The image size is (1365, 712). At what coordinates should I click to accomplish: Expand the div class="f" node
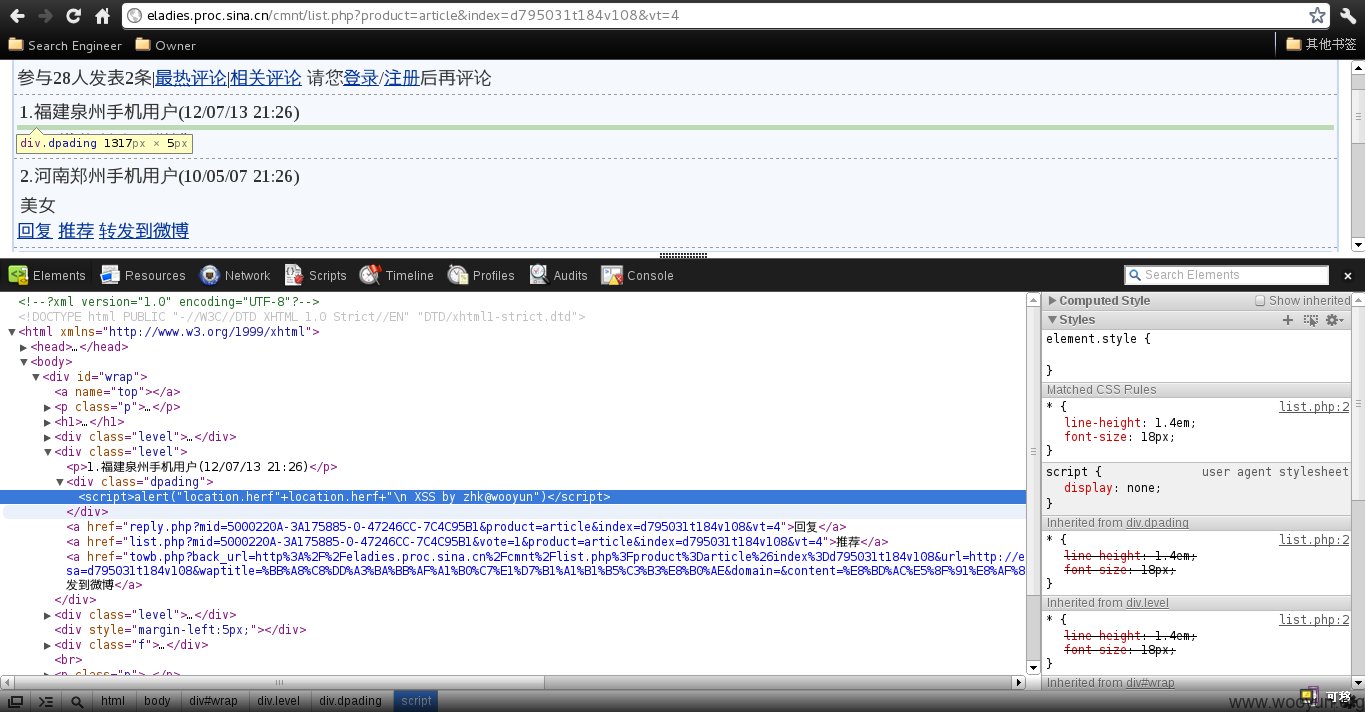click(48, 645)
